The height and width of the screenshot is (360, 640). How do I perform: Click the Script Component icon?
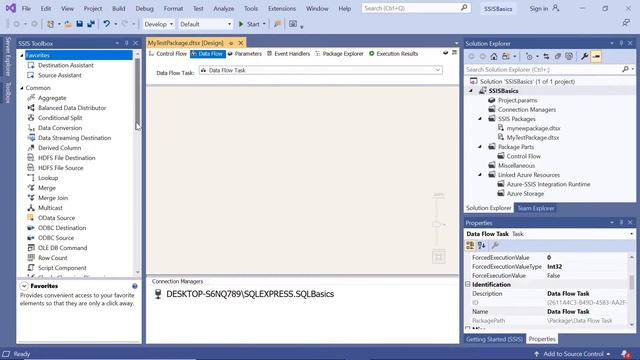(31, 268)
